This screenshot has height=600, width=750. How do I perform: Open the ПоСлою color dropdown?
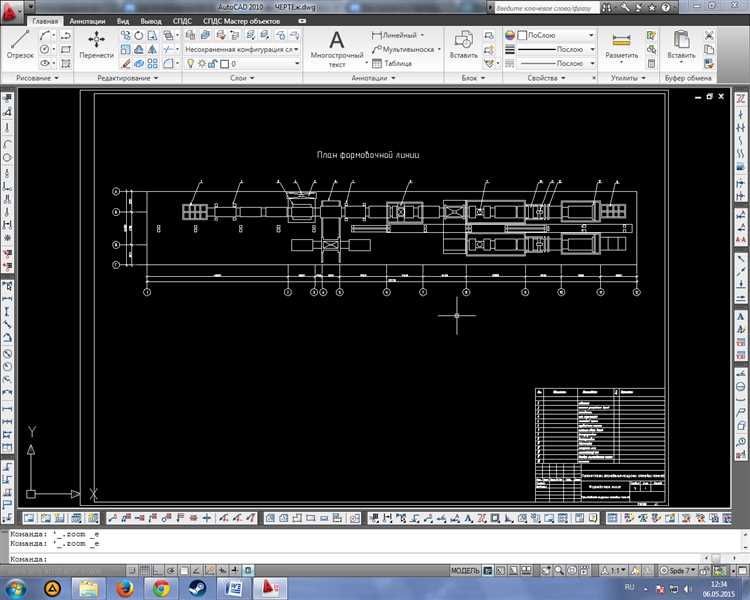tap(556, 35)
